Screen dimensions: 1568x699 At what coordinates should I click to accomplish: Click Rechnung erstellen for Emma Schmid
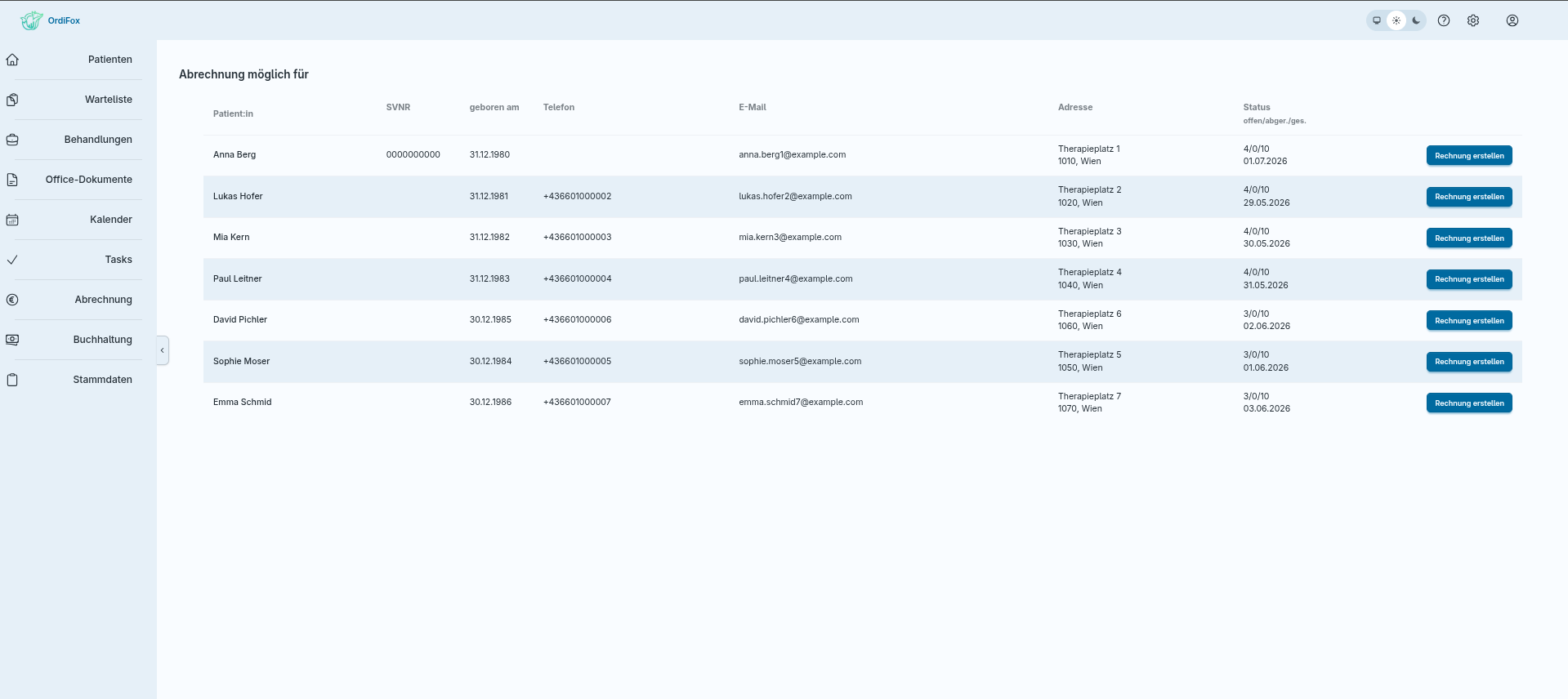click(1469, 403)
